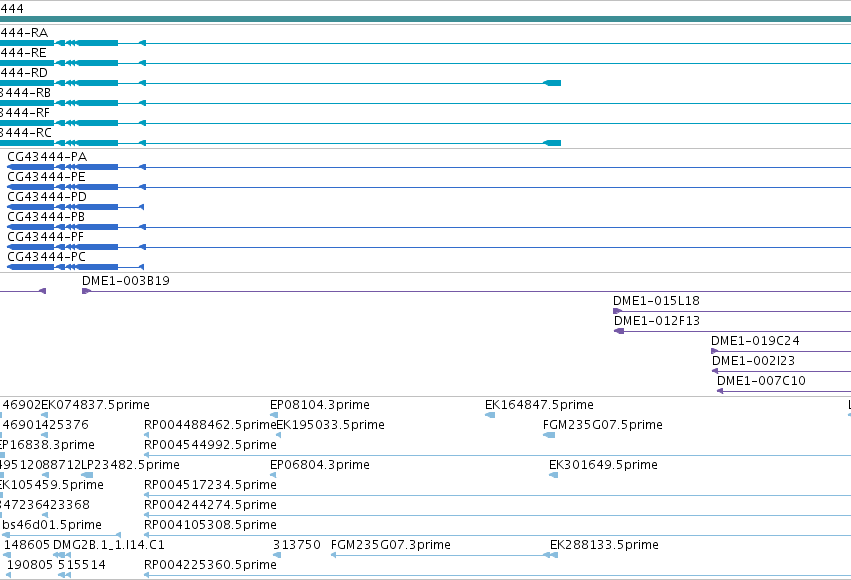Select the CG43444-PB protein feature label

[46, 217]
